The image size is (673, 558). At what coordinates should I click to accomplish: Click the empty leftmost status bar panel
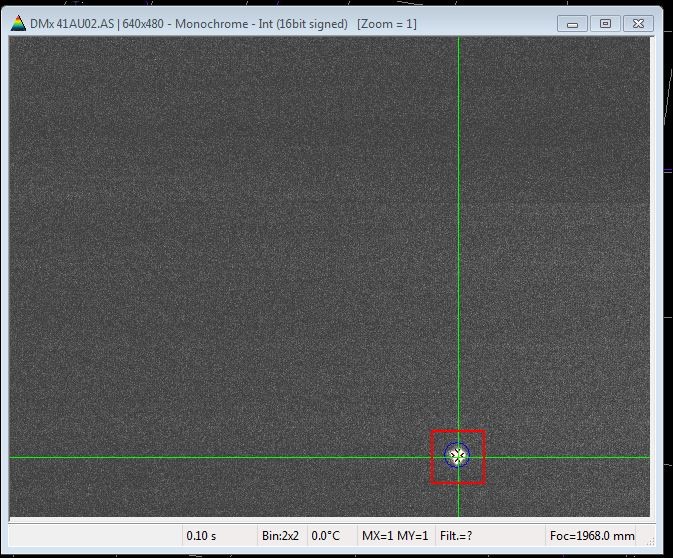(x=95, y=536)
